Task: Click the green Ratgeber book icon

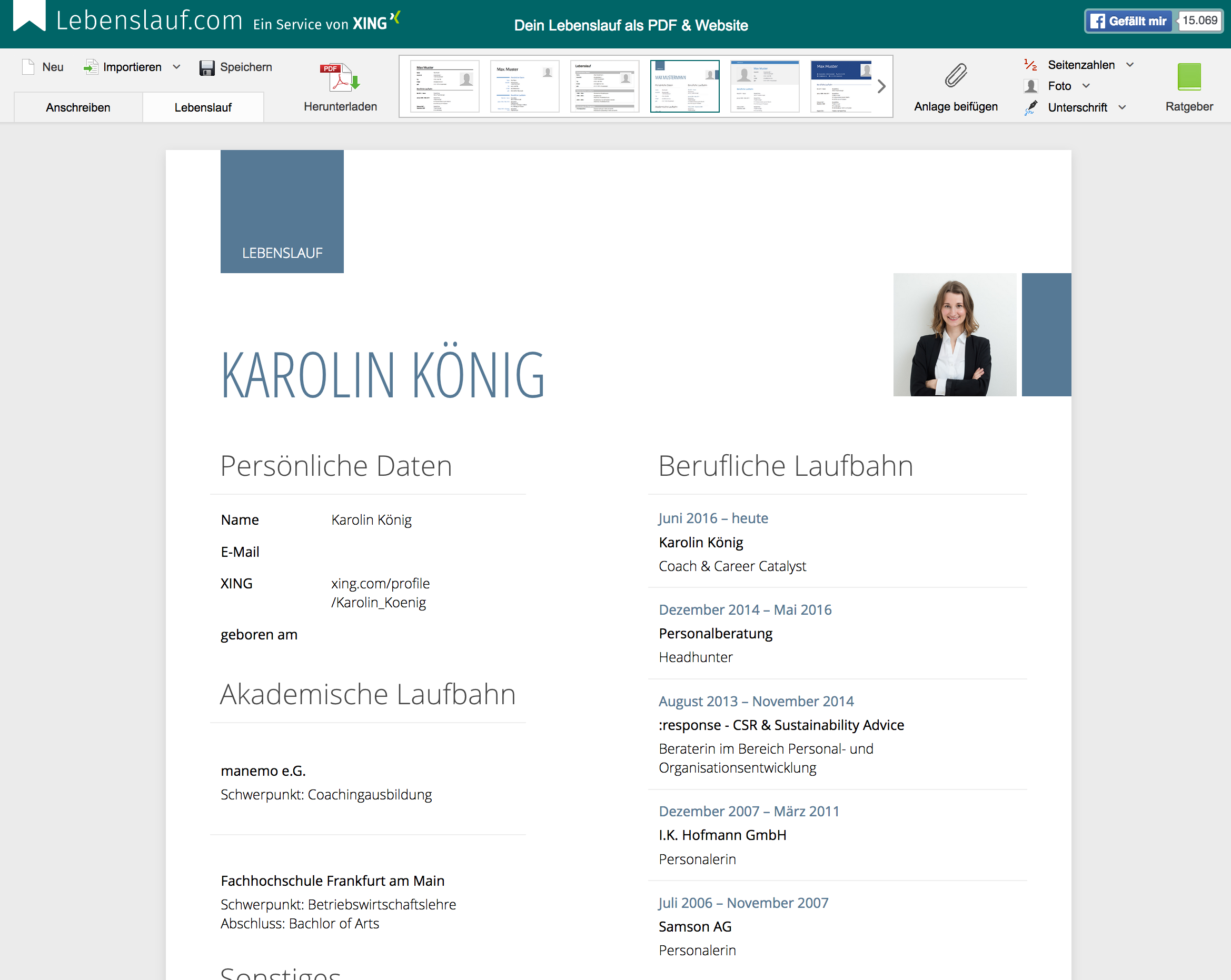Action: [1189, 77]
